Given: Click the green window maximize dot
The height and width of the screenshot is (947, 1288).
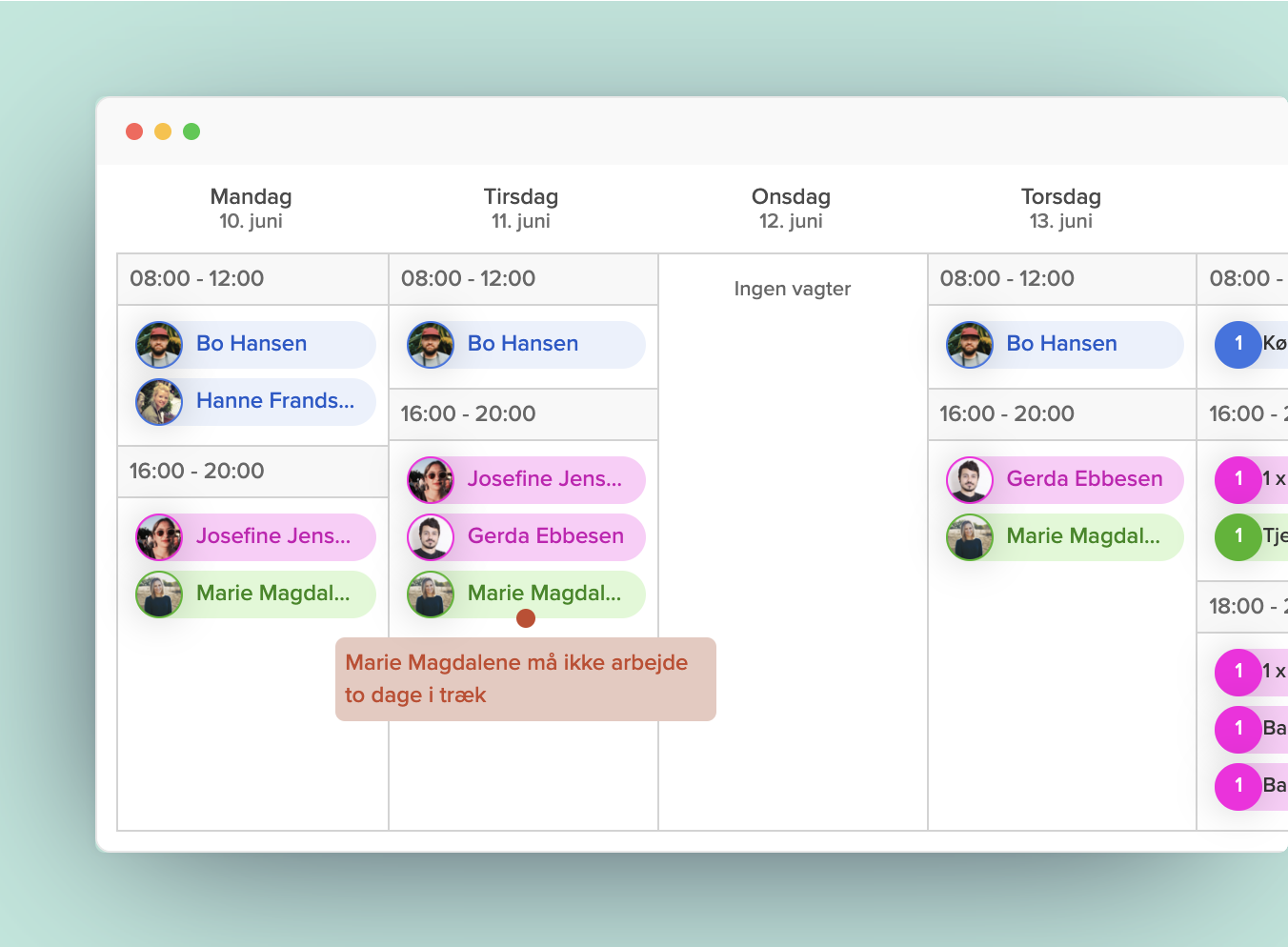Looking at the screenshot, I should [191, 131].
